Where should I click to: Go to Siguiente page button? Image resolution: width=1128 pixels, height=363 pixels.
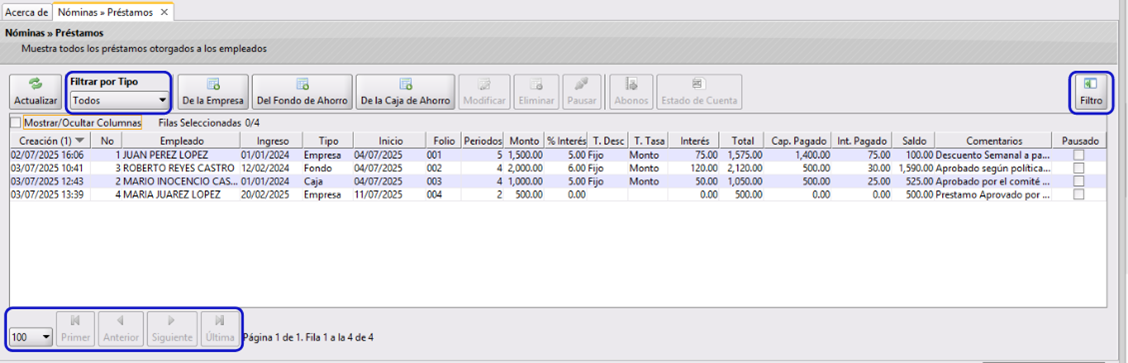171,329
